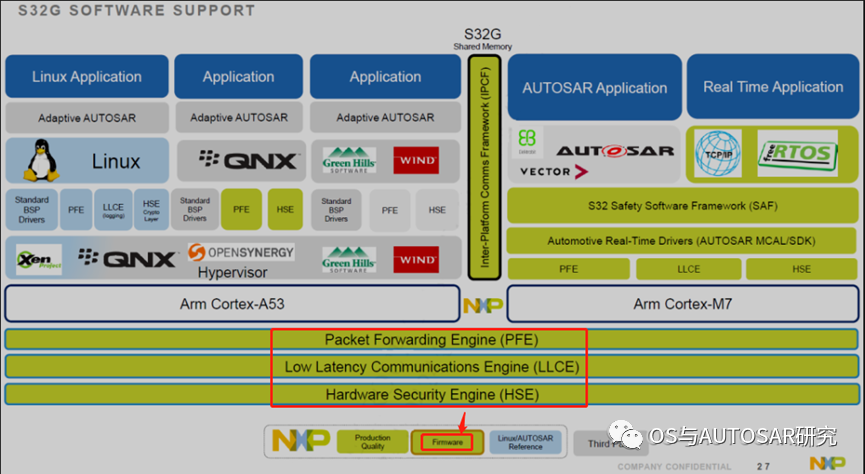
Task: Click Standard BSP Drivers under Green Hills
Action: (336, 210)
